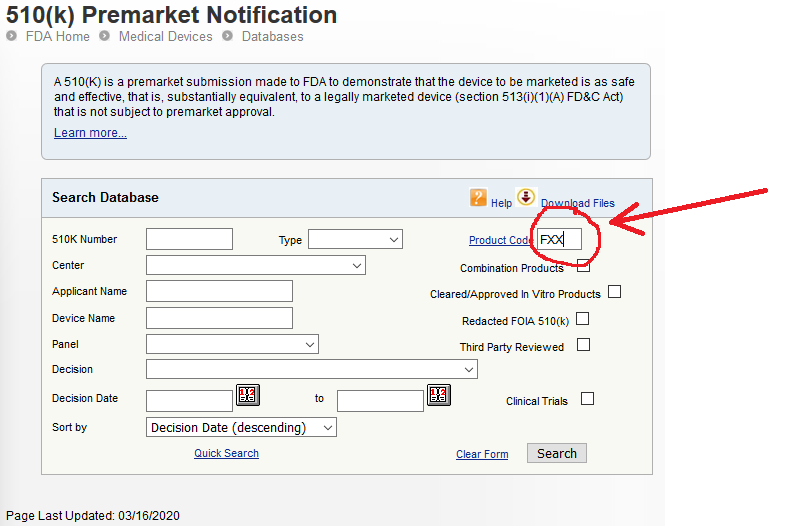Click into the Device Name field

pyautogui.click(x=219, y=318)
